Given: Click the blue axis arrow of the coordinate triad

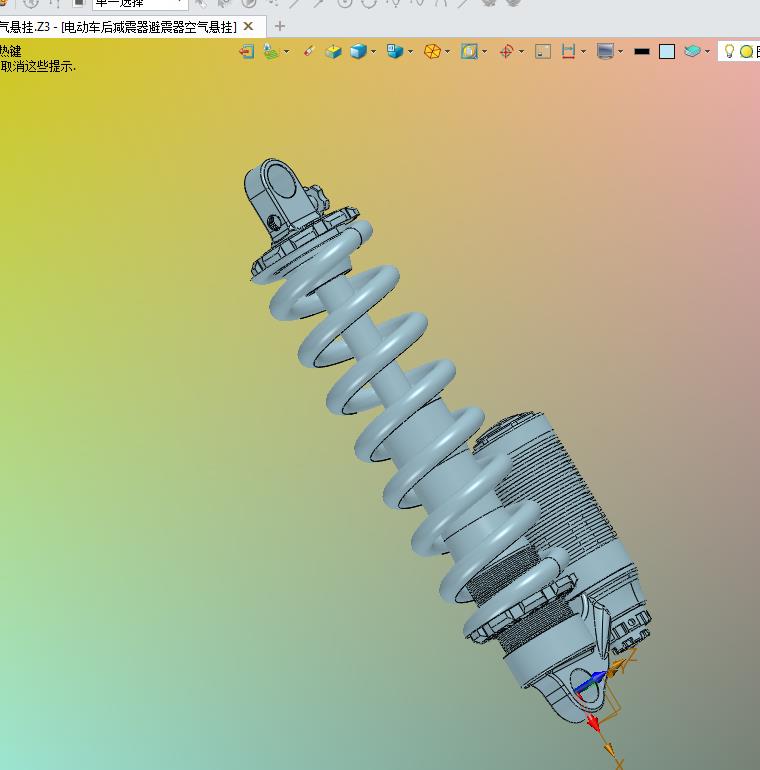Looking at the screenshot, I should point(591,682).
